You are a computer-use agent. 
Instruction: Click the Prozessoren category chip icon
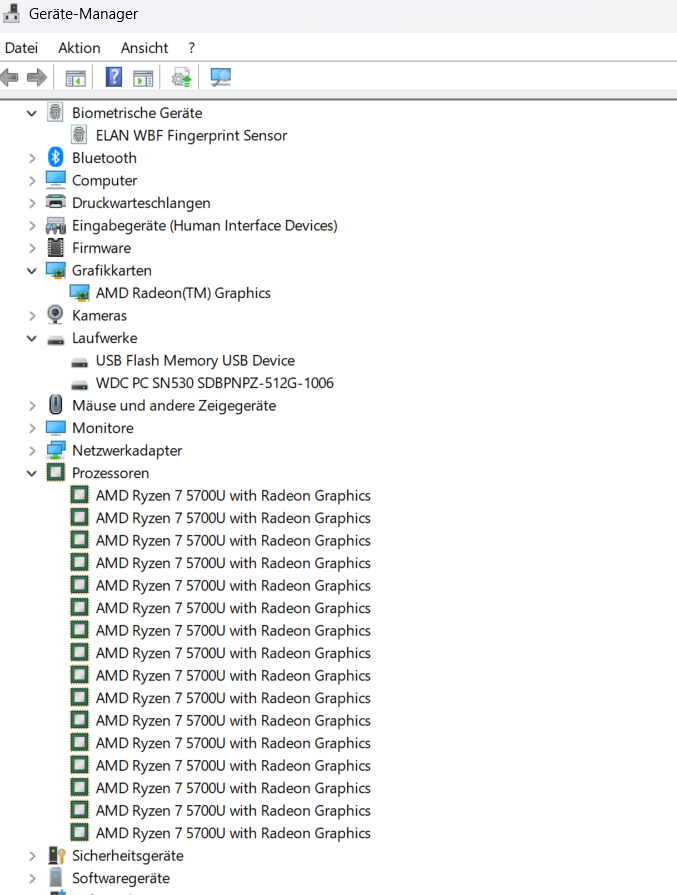tap(55, 472)
